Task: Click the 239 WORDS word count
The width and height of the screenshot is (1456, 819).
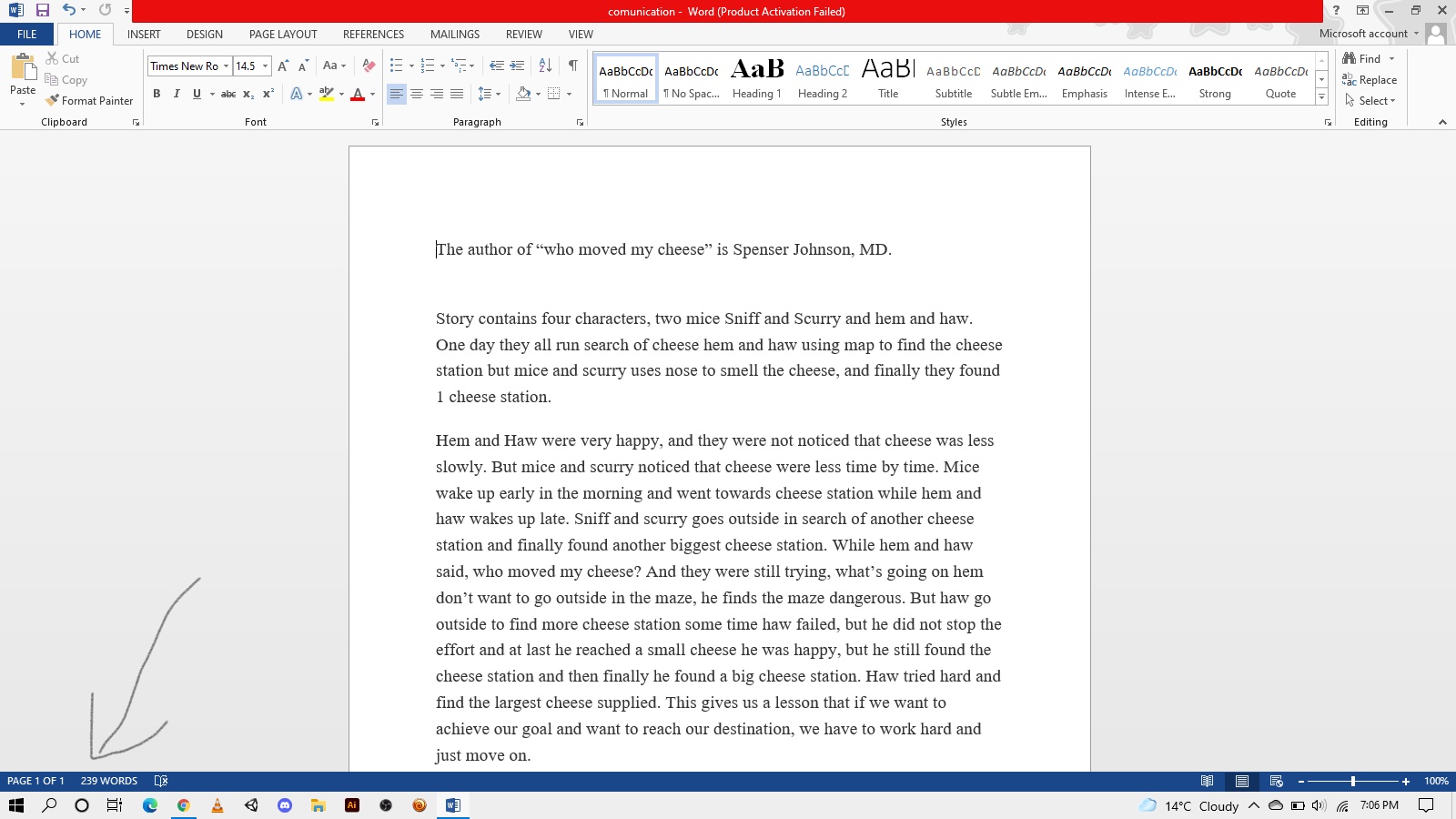Action: pos(109,781)
